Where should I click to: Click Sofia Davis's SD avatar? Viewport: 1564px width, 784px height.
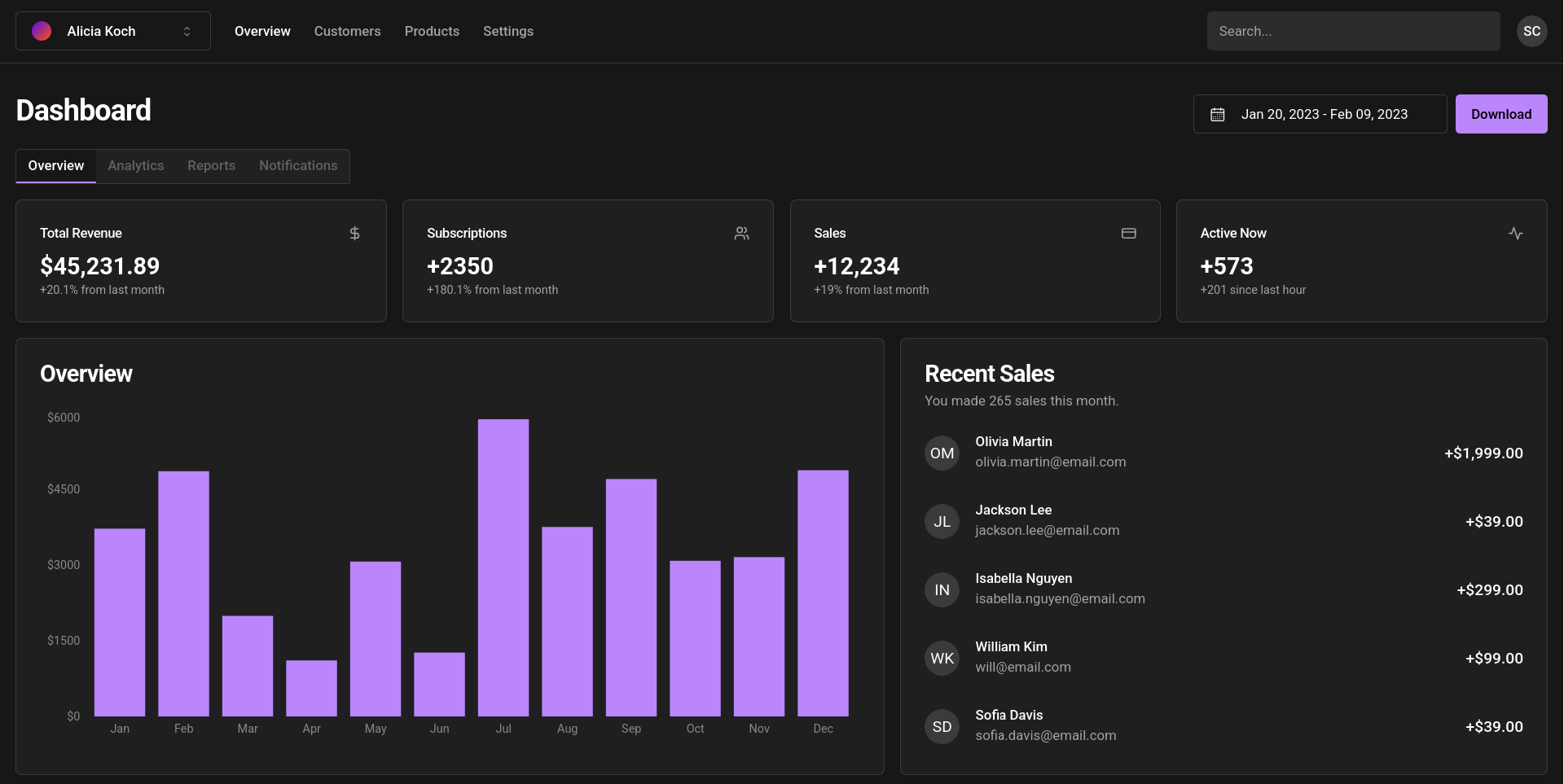pos(942,726)
